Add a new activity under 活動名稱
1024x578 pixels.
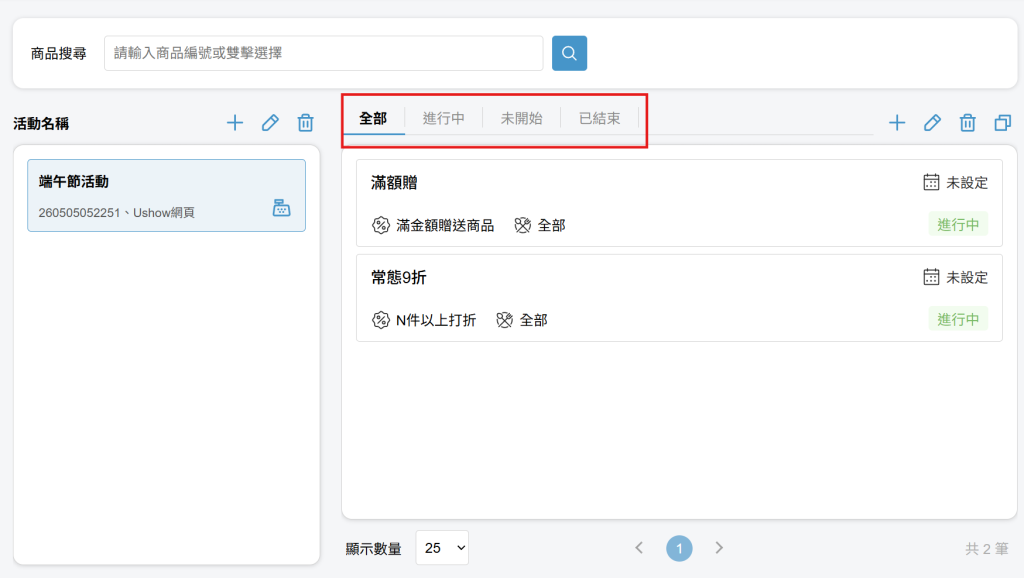pyautogui.click(x=234, y=123)
